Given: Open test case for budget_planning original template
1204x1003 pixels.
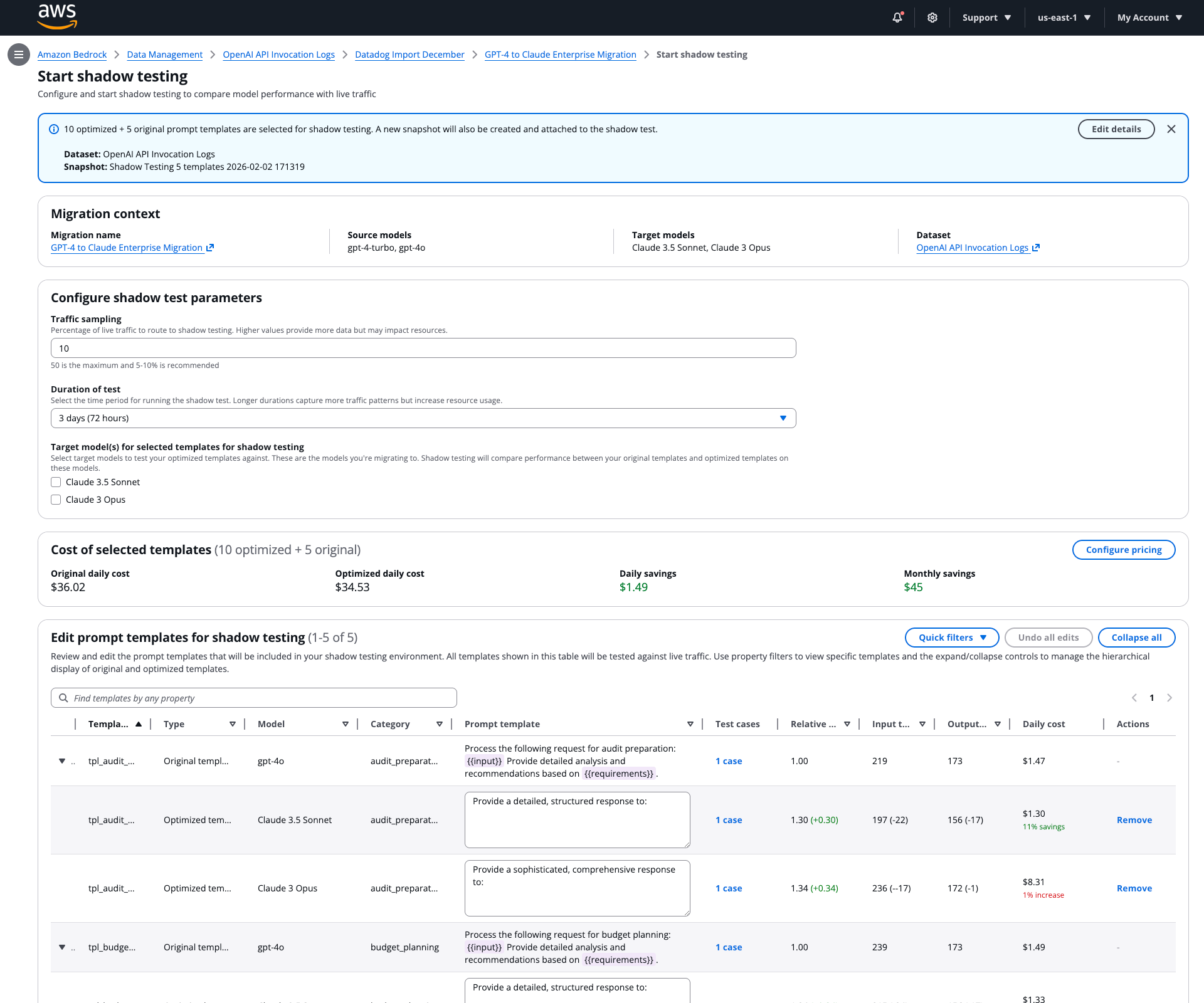Looking at the screenshot, I should pyautogui.click(x=729, y=947).
